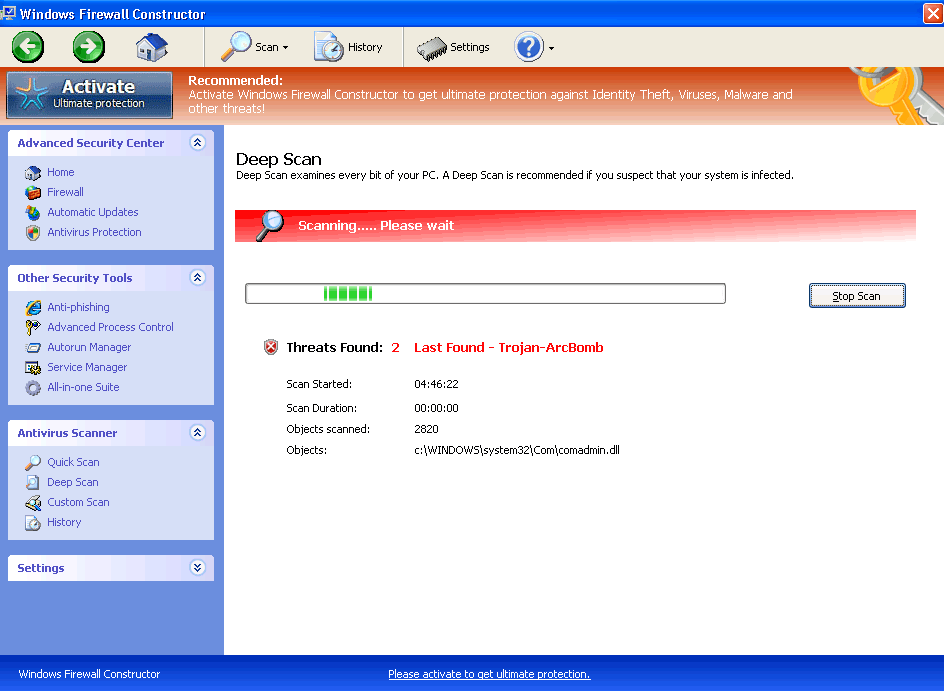944x691 pixels.
Task: Click the green back navigation arrow
Action: coord(27,46)
